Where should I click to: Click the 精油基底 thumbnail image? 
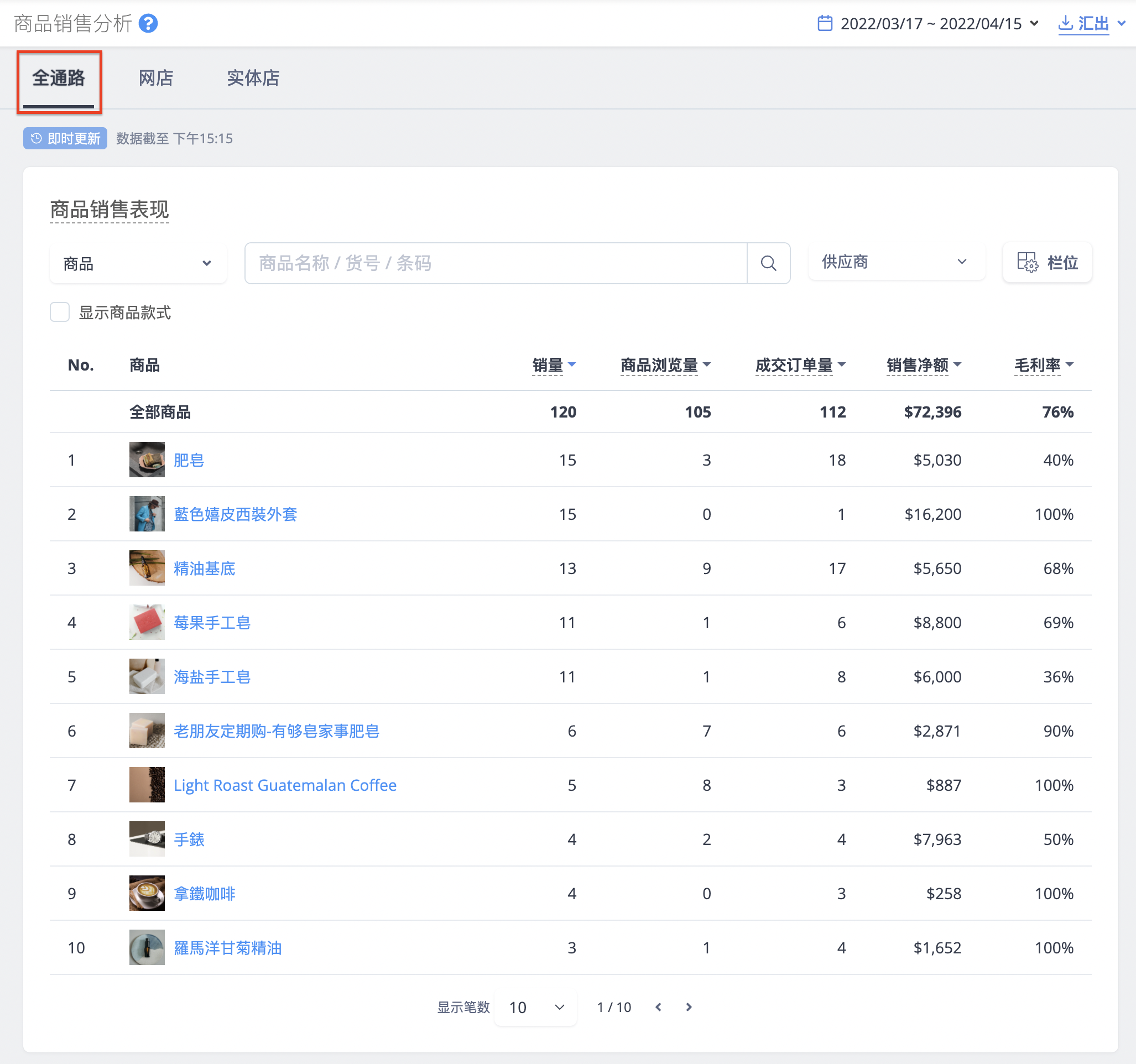click(147, 568)
